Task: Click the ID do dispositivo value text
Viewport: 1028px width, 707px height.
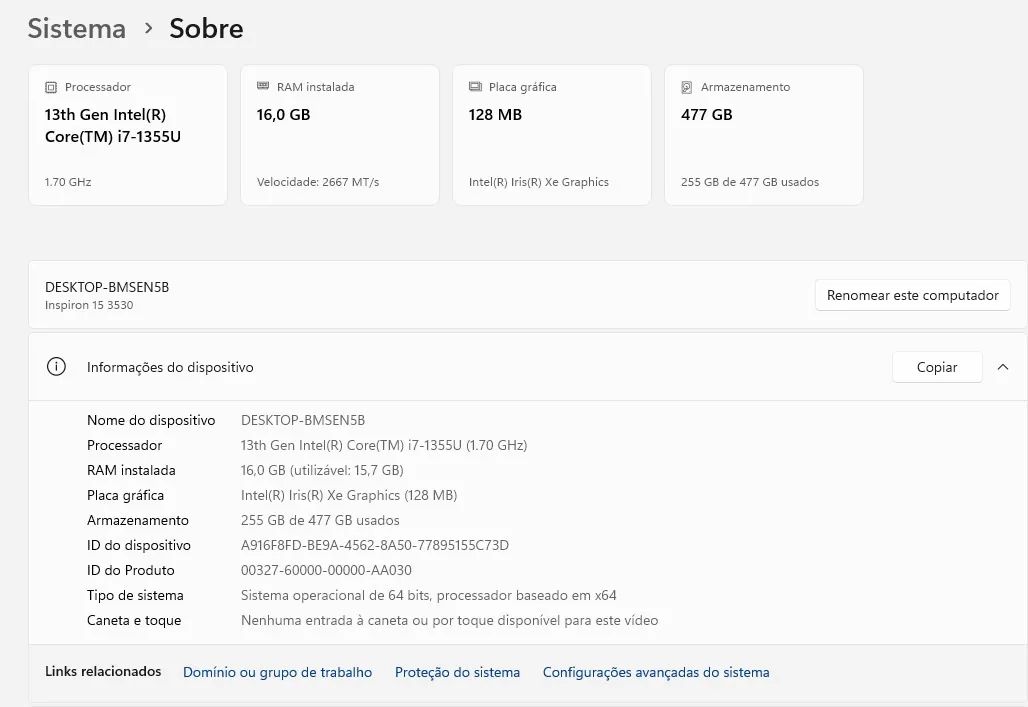Action: pyautogui.click(x=374, y=545)
